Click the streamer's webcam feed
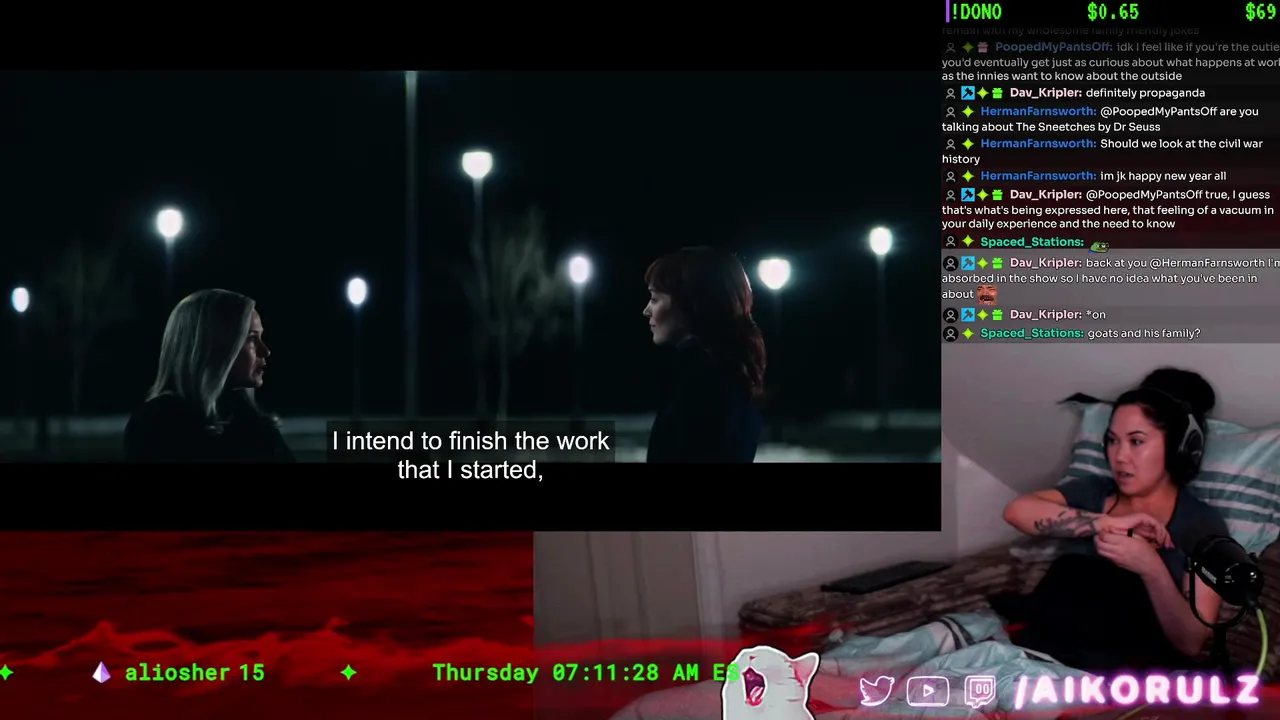 pos(1110,530)
